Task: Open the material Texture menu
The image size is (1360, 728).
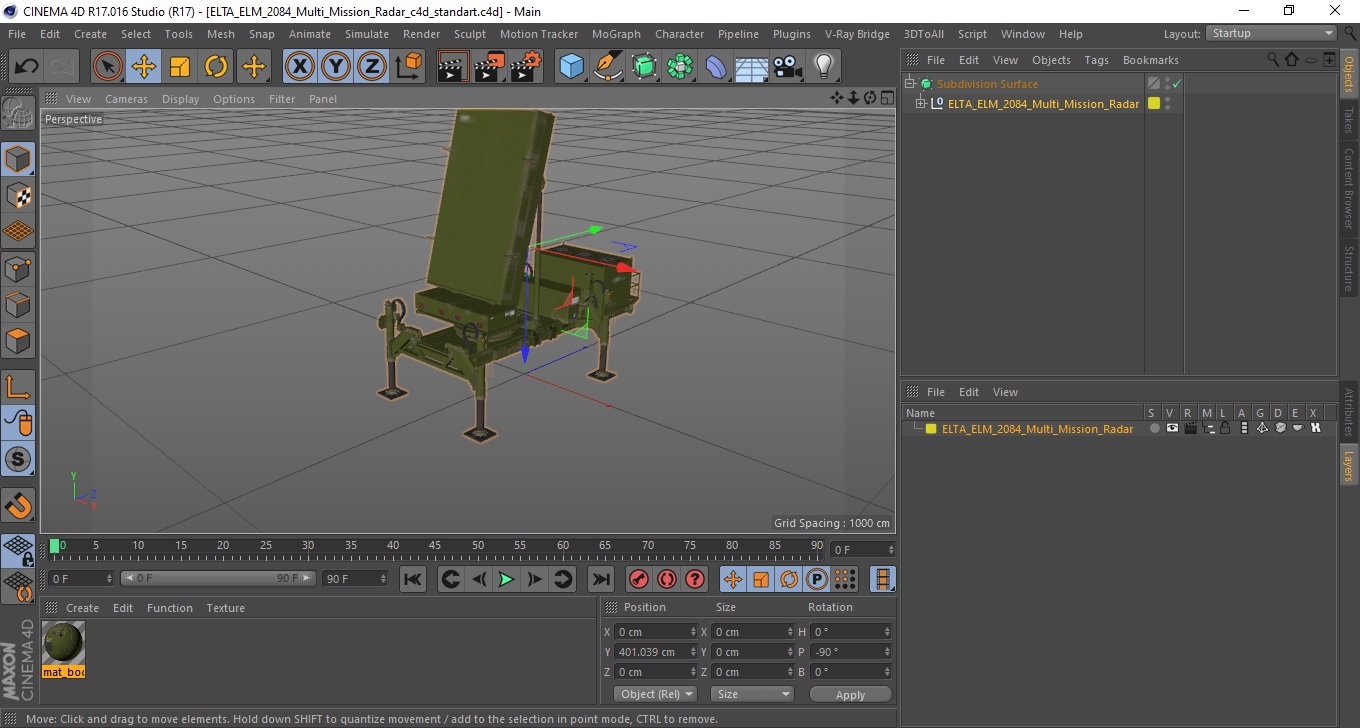Action: tap(226, 608)
